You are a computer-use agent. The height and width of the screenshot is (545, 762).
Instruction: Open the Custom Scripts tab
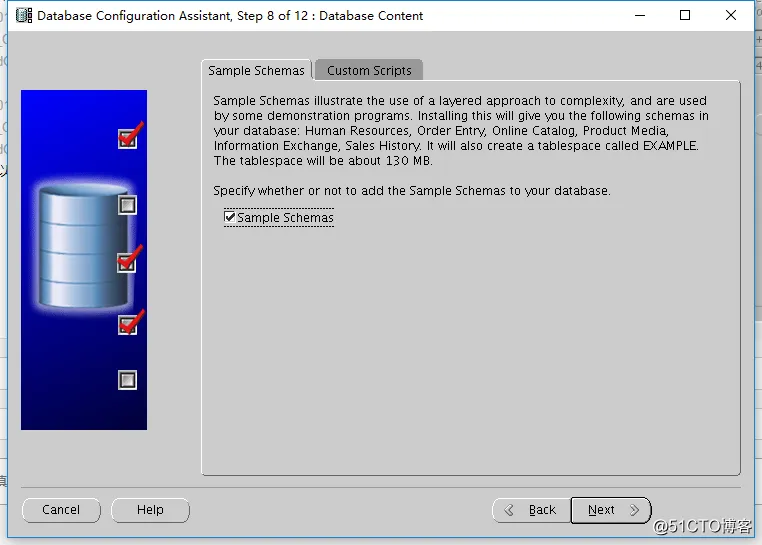pyautogui.click(x=369, y=70)
